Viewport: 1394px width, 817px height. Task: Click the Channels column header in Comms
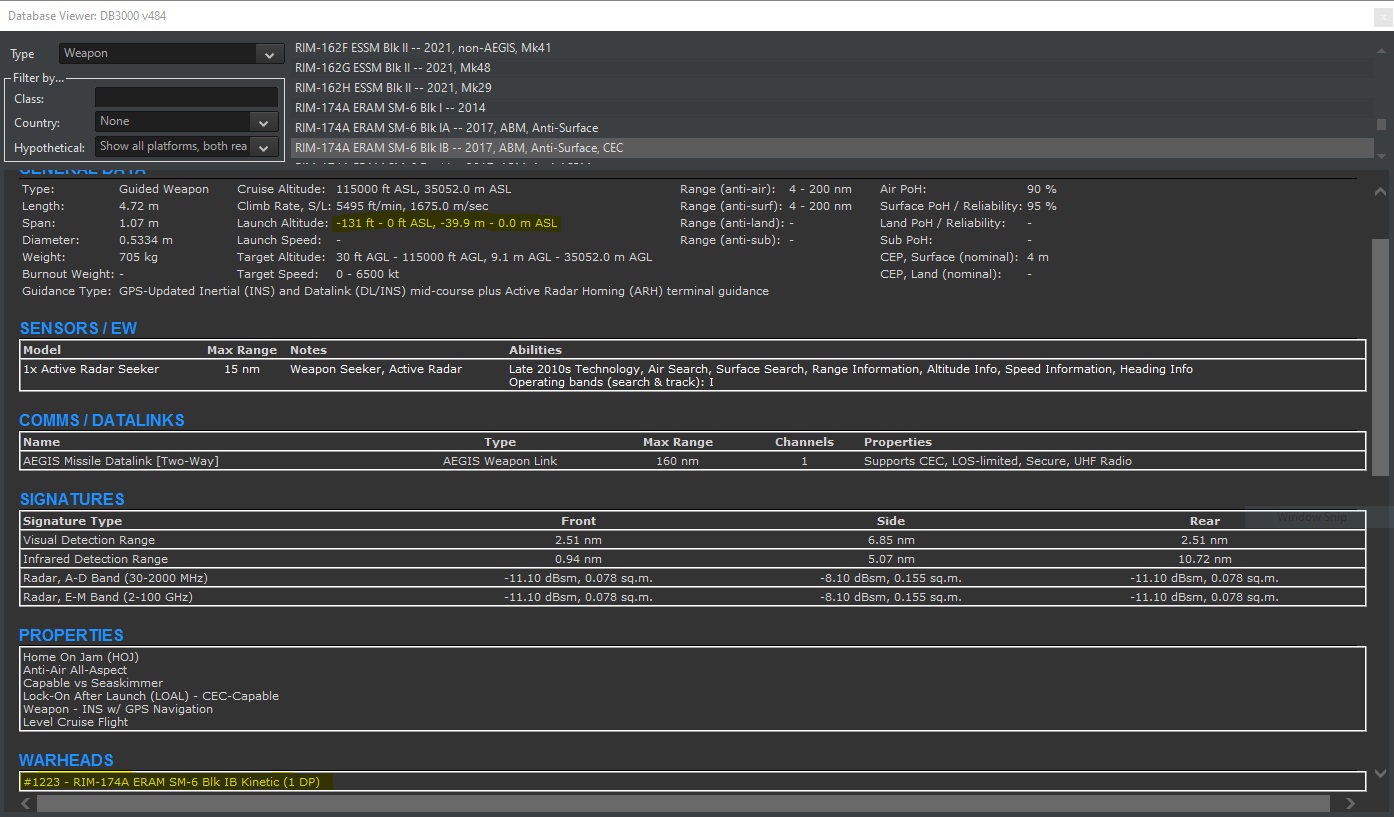tap(804, 442)
